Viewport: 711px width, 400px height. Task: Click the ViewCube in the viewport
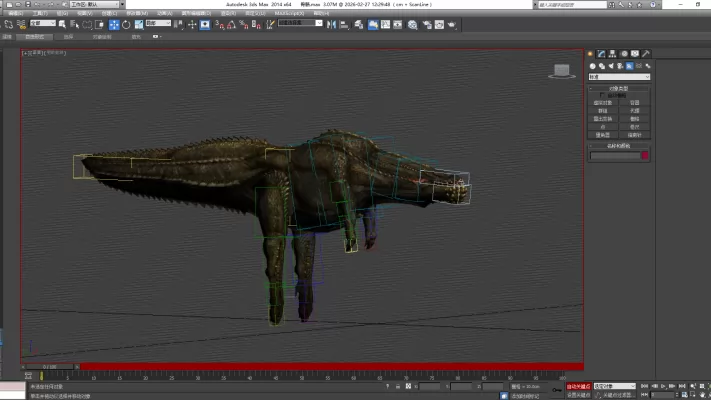click(x=562, y=71)
